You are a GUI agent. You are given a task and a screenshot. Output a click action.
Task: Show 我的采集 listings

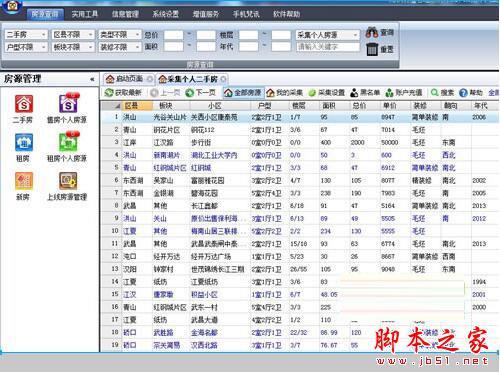(285, 92)
